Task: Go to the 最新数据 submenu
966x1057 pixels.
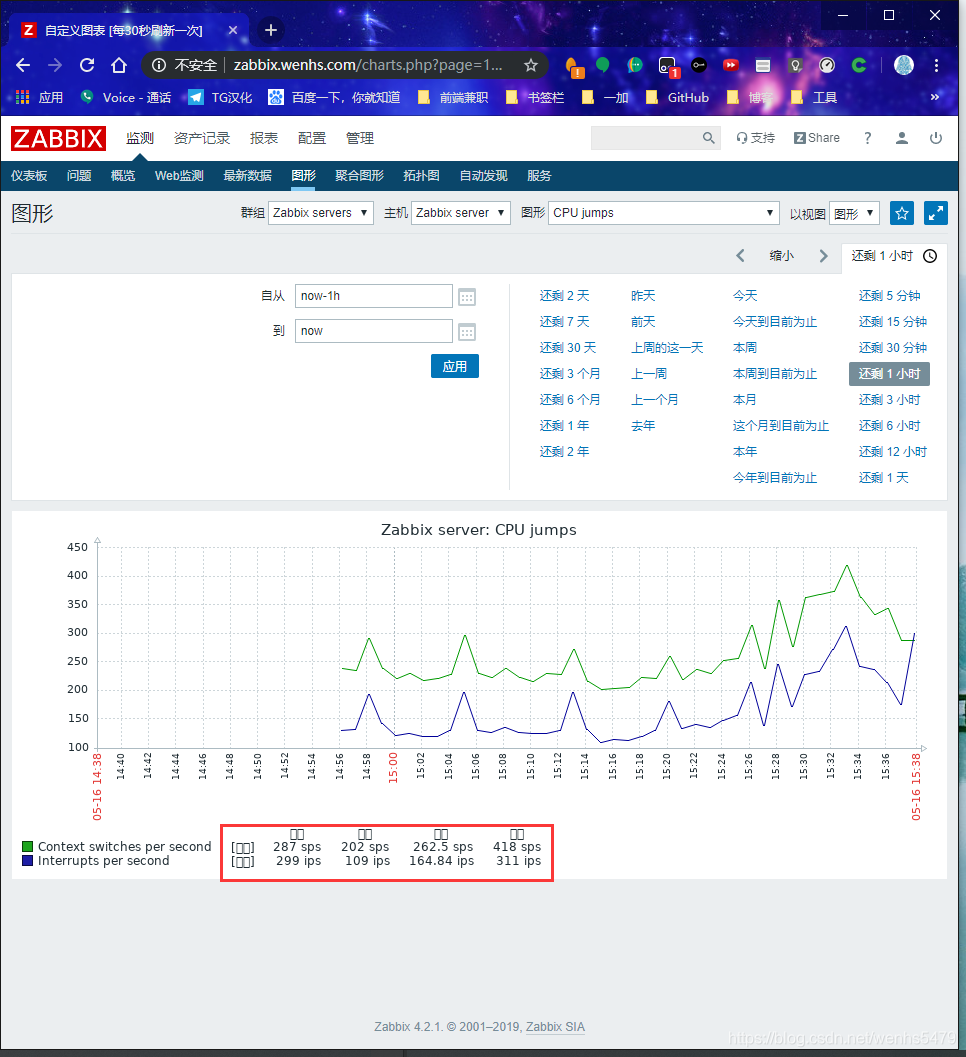Action: pos(247,175)
